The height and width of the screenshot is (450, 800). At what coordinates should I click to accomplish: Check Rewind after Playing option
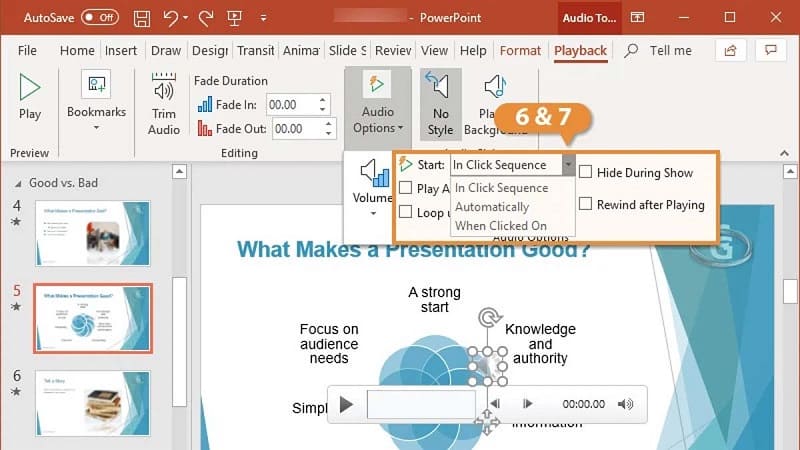[x=586, y=205]
